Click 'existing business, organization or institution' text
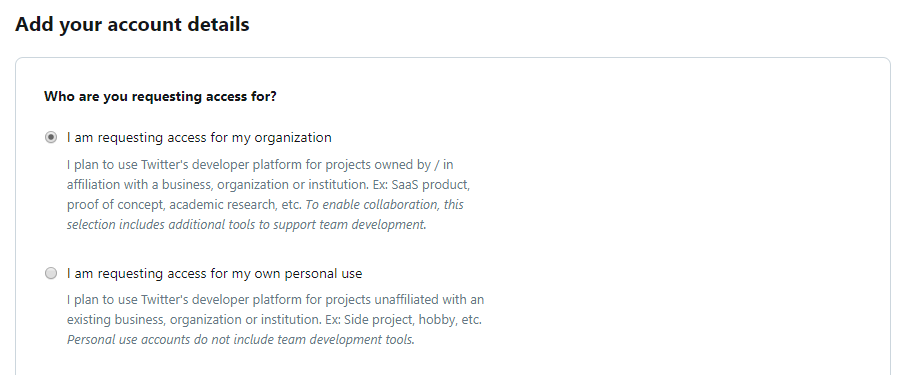906x375 pixels. pos(194,320)
